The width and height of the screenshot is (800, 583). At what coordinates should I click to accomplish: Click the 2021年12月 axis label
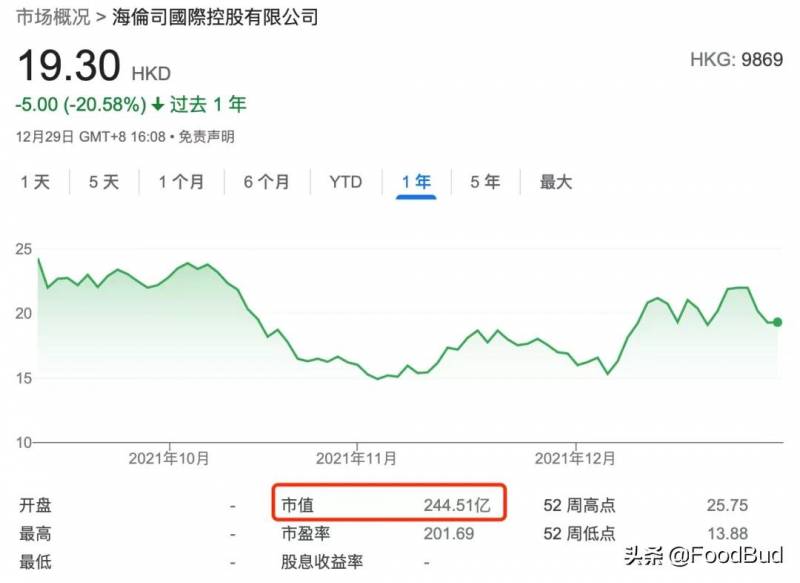coord(575,458)
